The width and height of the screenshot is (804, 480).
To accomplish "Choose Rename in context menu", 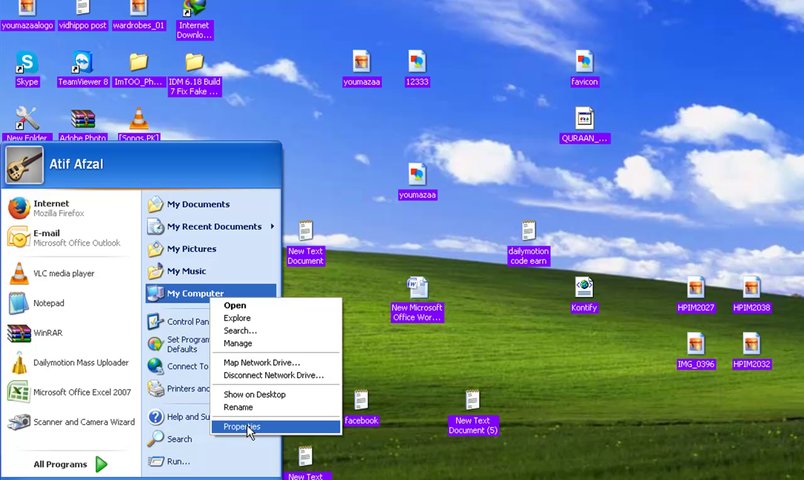I will click(276, 407).
